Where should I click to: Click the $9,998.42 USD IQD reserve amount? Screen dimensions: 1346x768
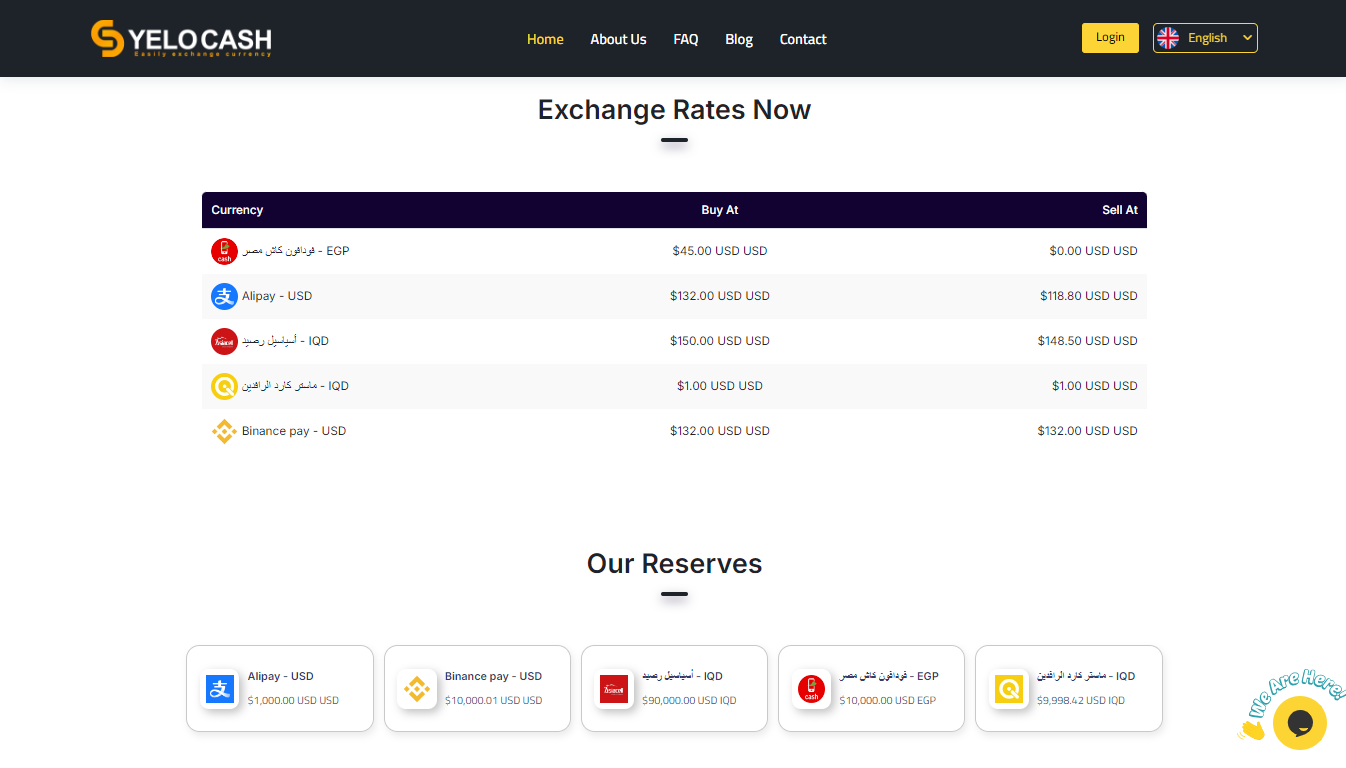pyautogui.click(x=1080, y=700)
